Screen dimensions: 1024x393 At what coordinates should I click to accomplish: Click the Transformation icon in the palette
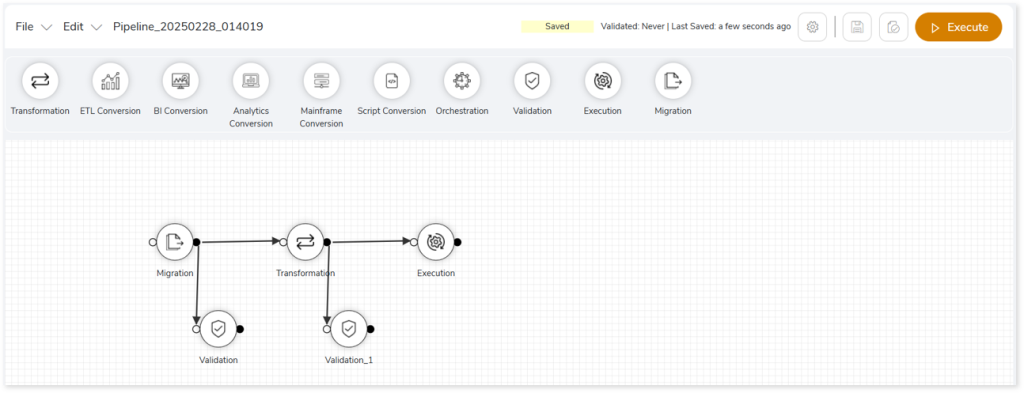coord(40,81)
